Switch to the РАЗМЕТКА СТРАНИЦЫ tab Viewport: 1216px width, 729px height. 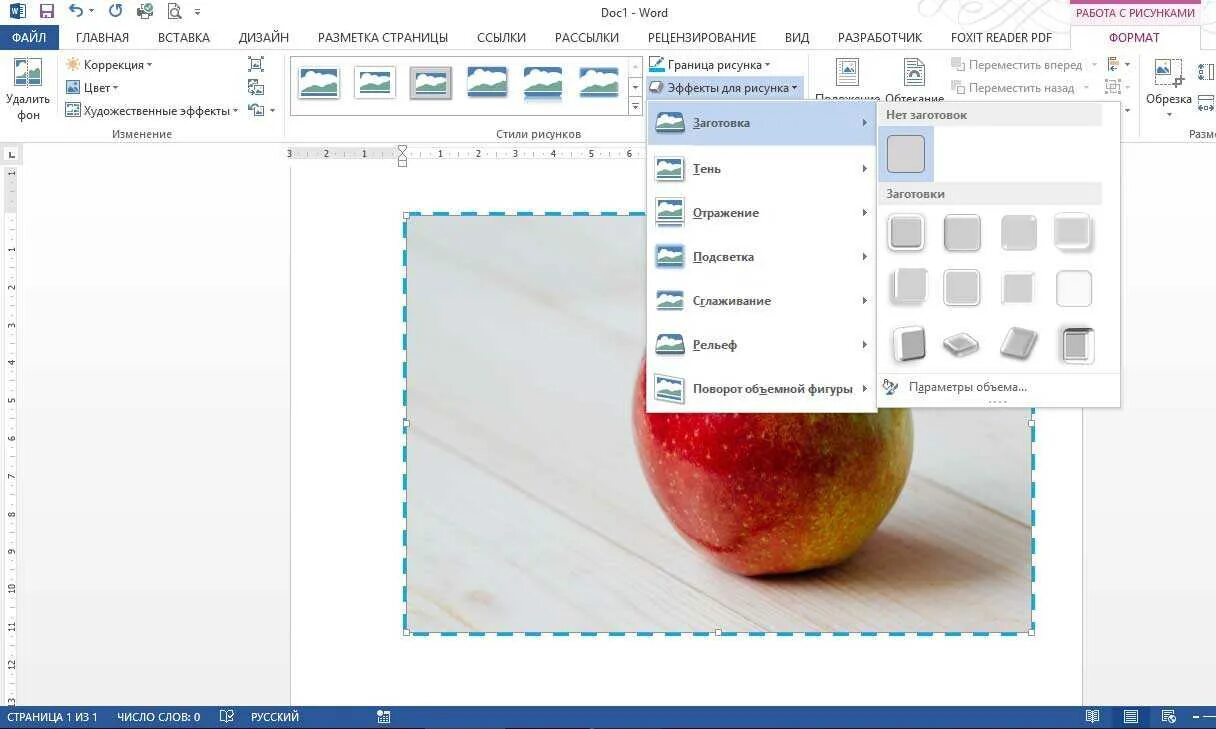tap(383, 37)
